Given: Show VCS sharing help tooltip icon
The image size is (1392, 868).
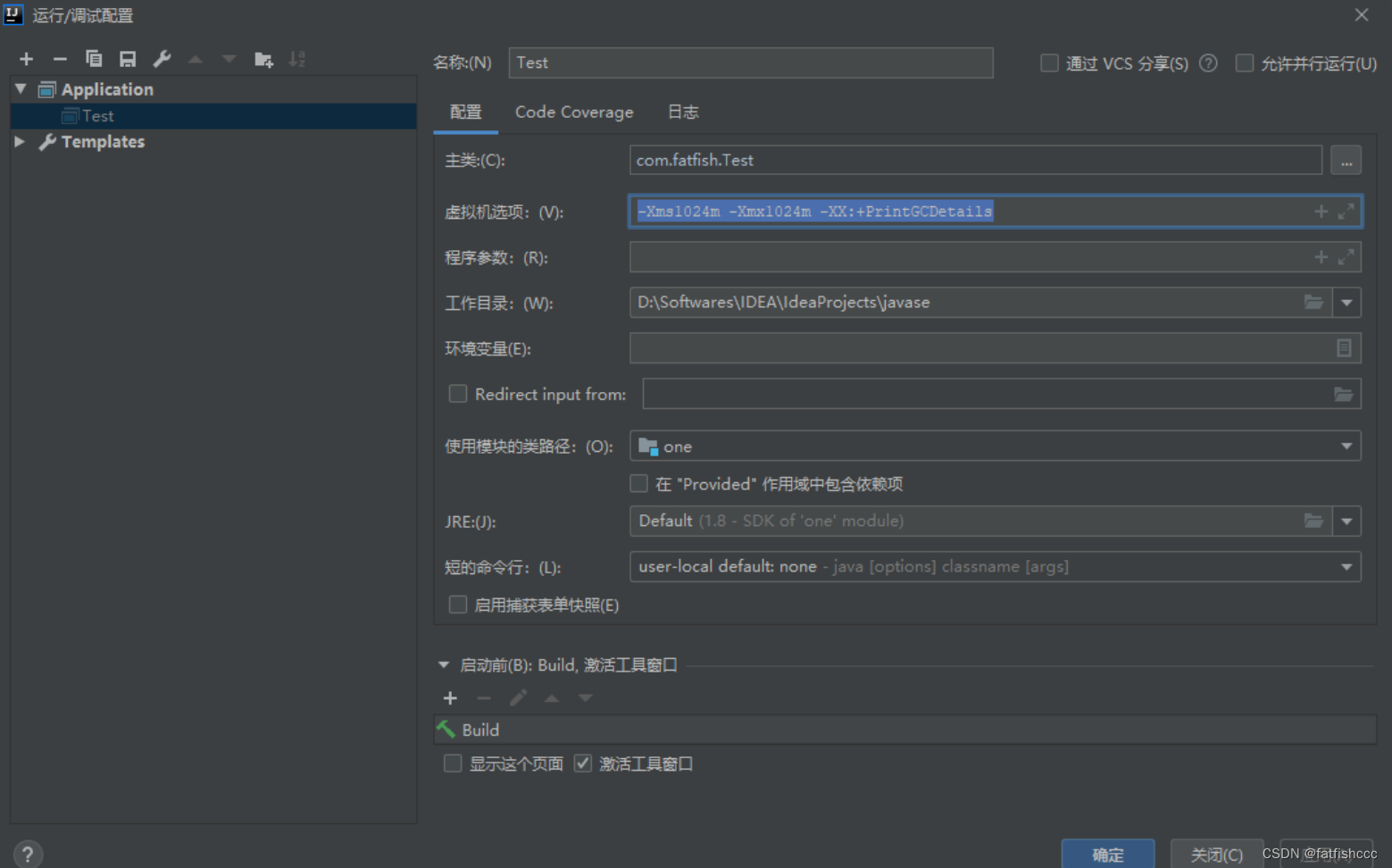Looking at the screenshot, I should tap(1208, 63).
